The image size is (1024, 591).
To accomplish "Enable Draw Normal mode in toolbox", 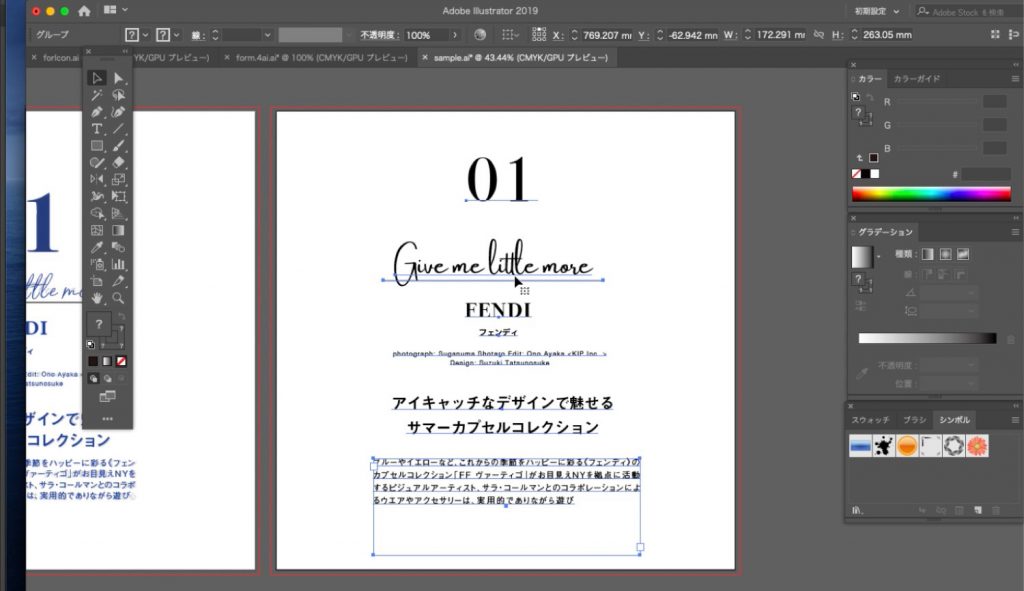I will pyautogui.click(x=93, y=378).
